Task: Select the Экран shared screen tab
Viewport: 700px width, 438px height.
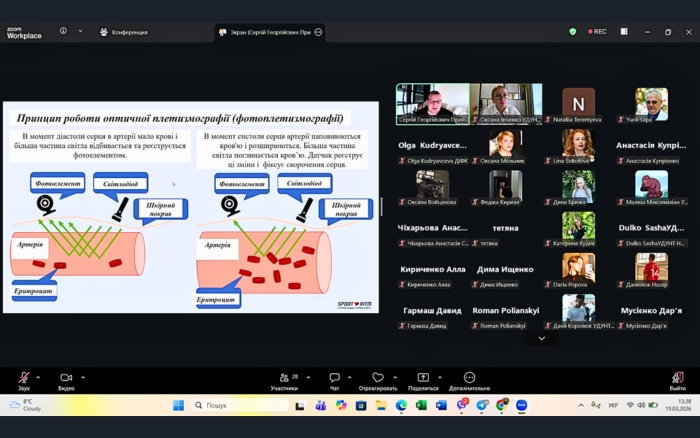Action: click(x=264, y=32)
